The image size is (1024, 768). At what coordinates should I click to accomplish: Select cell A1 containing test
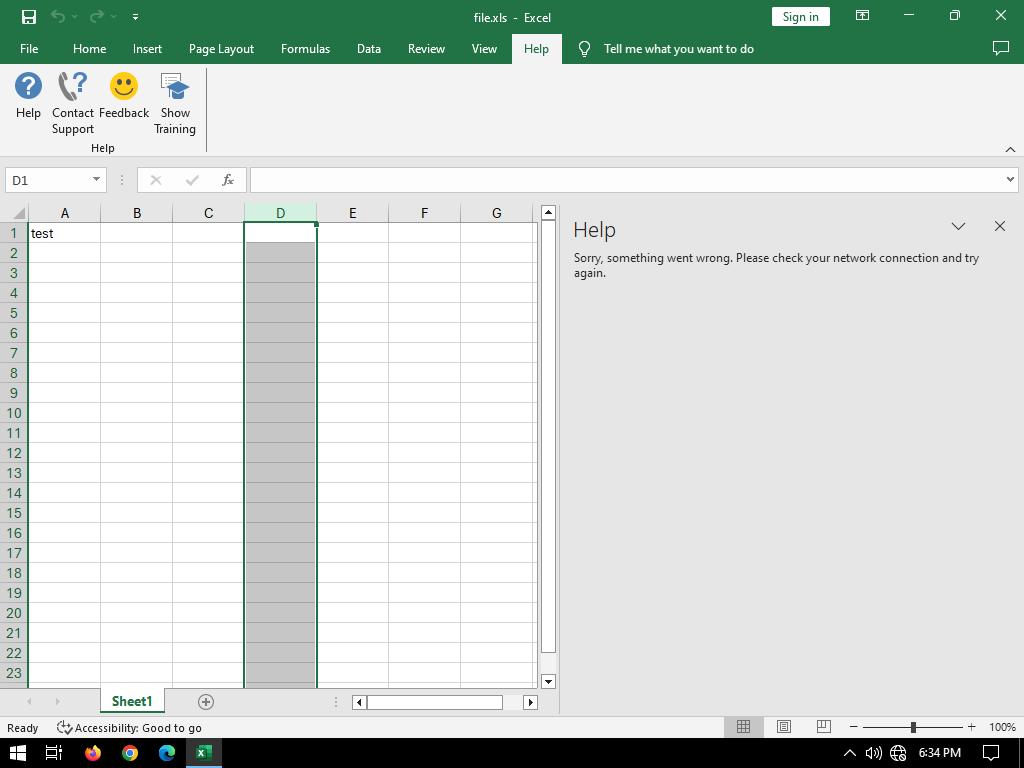[x=64, y=233]
